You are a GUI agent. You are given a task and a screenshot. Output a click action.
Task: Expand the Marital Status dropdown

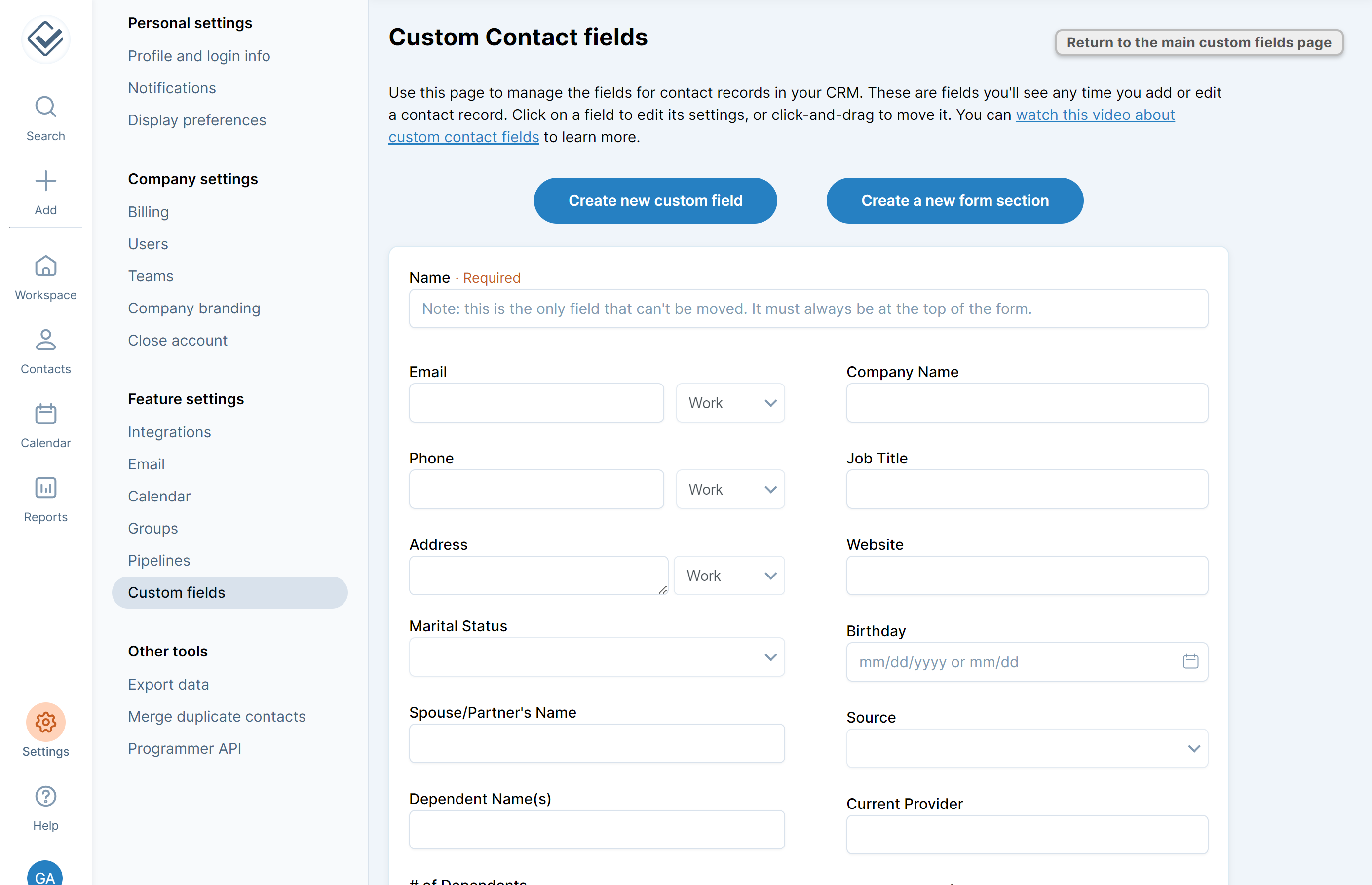pos(596,657)
